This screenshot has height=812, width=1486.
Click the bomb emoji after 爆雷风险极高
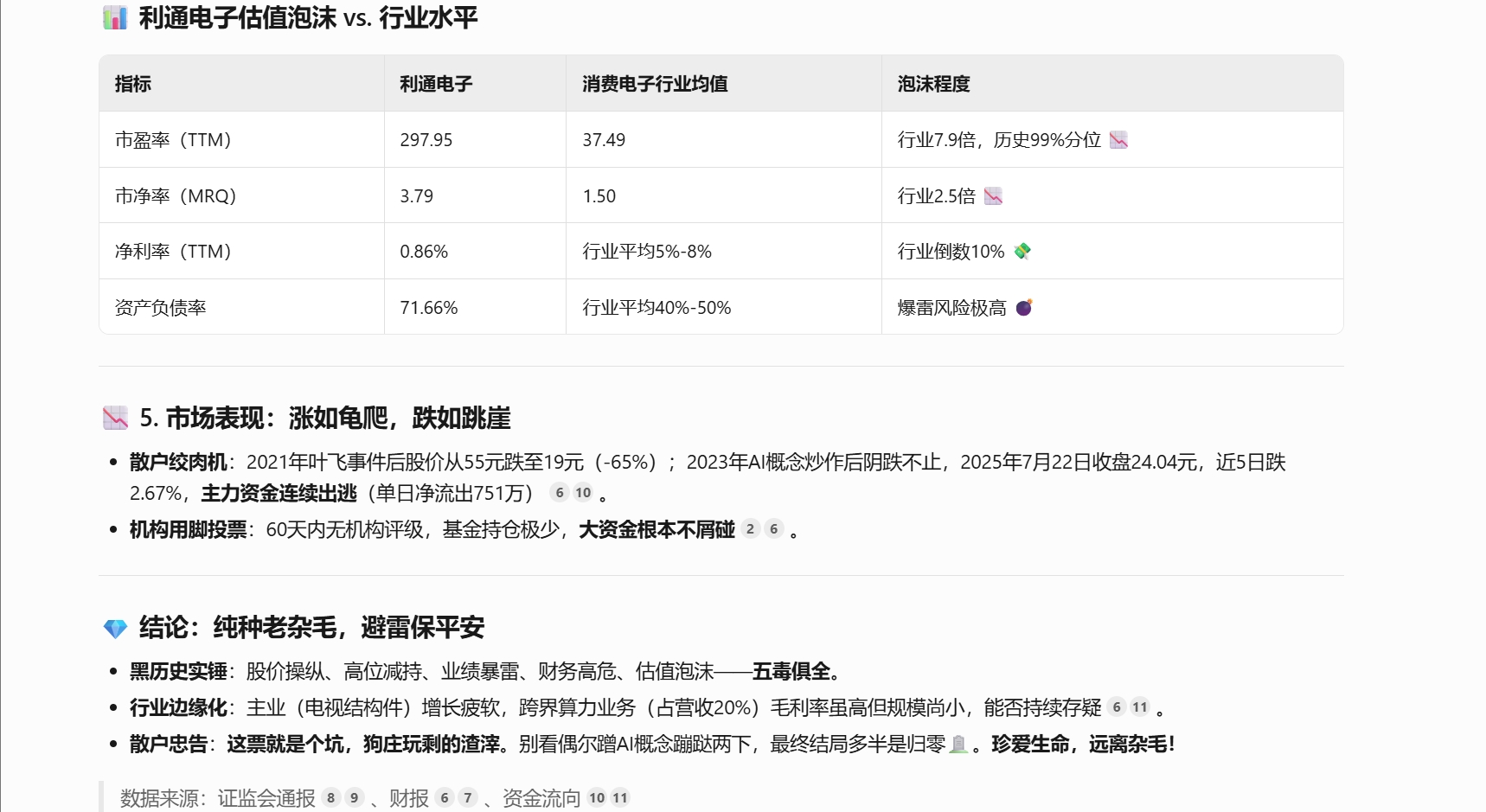(x=1024, y=308)
